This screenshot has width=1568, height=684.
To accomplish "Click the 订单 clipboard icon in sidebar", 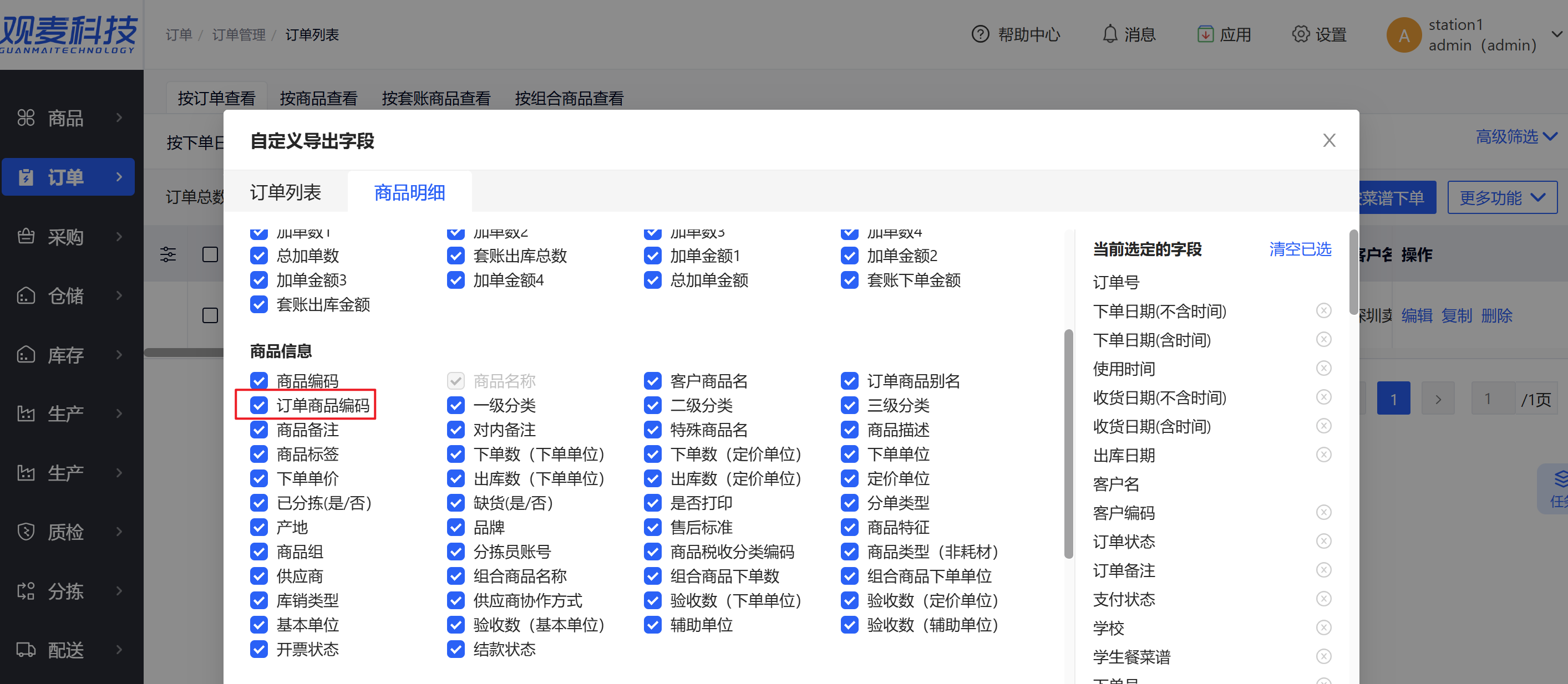I will click(26, 177).
